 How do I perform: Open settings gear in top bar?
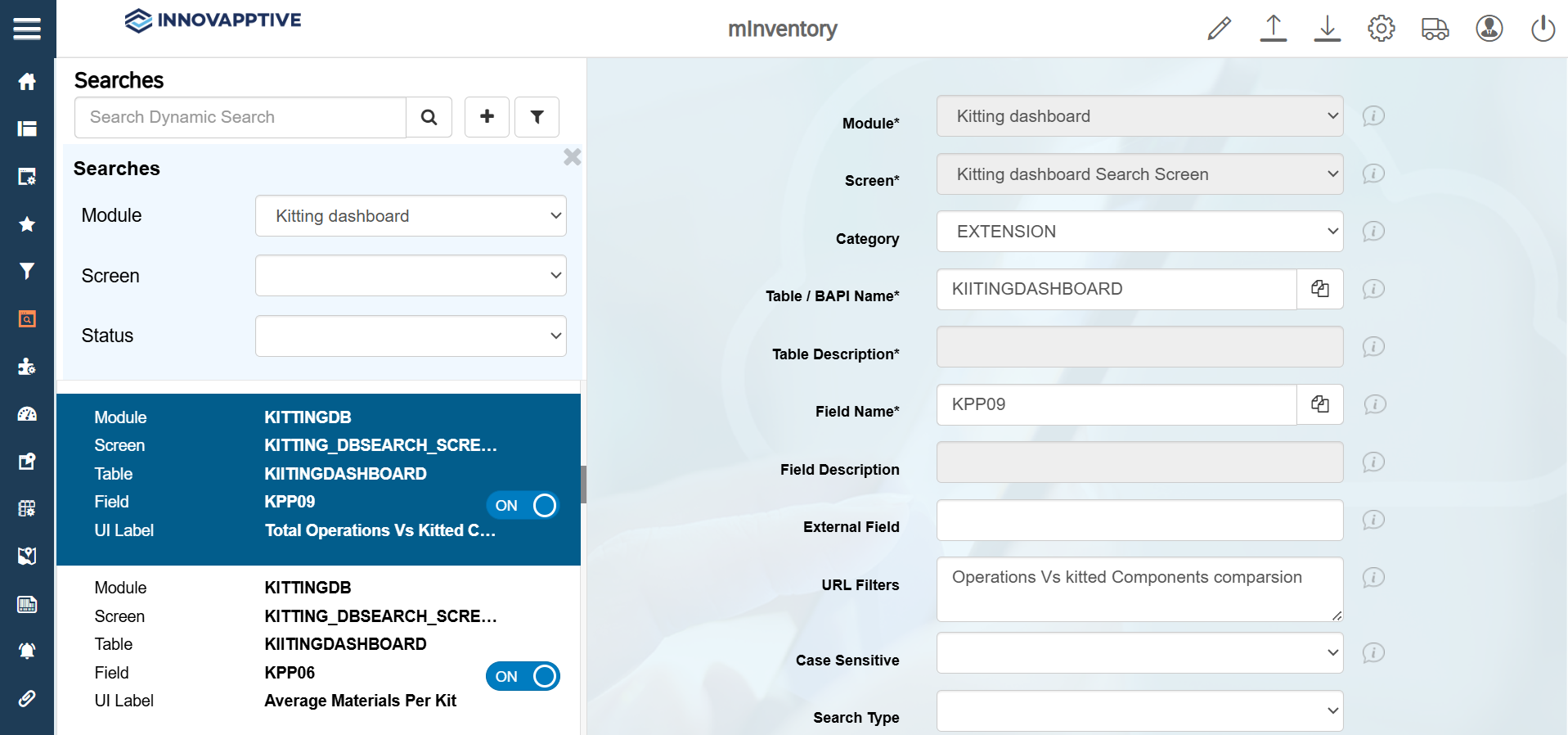1381,29
